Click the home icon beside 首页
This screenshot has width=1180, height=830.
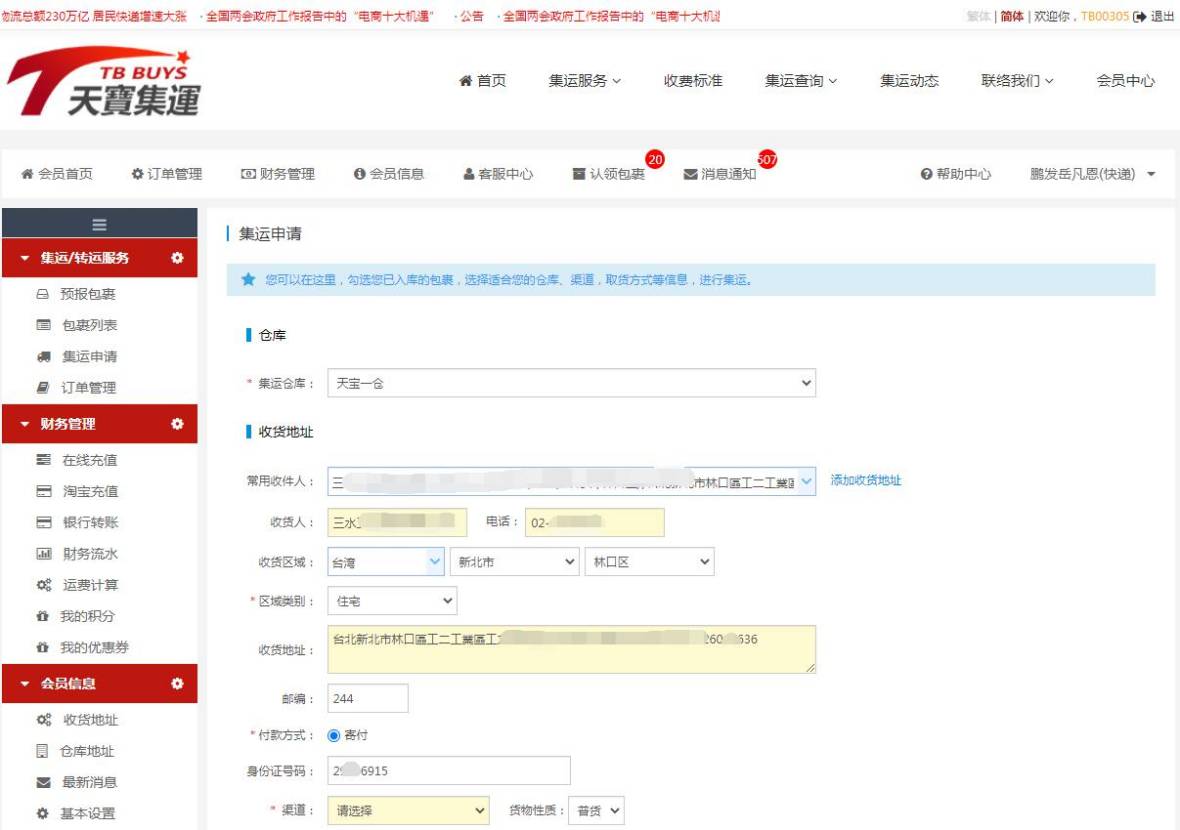pos(465,81)
